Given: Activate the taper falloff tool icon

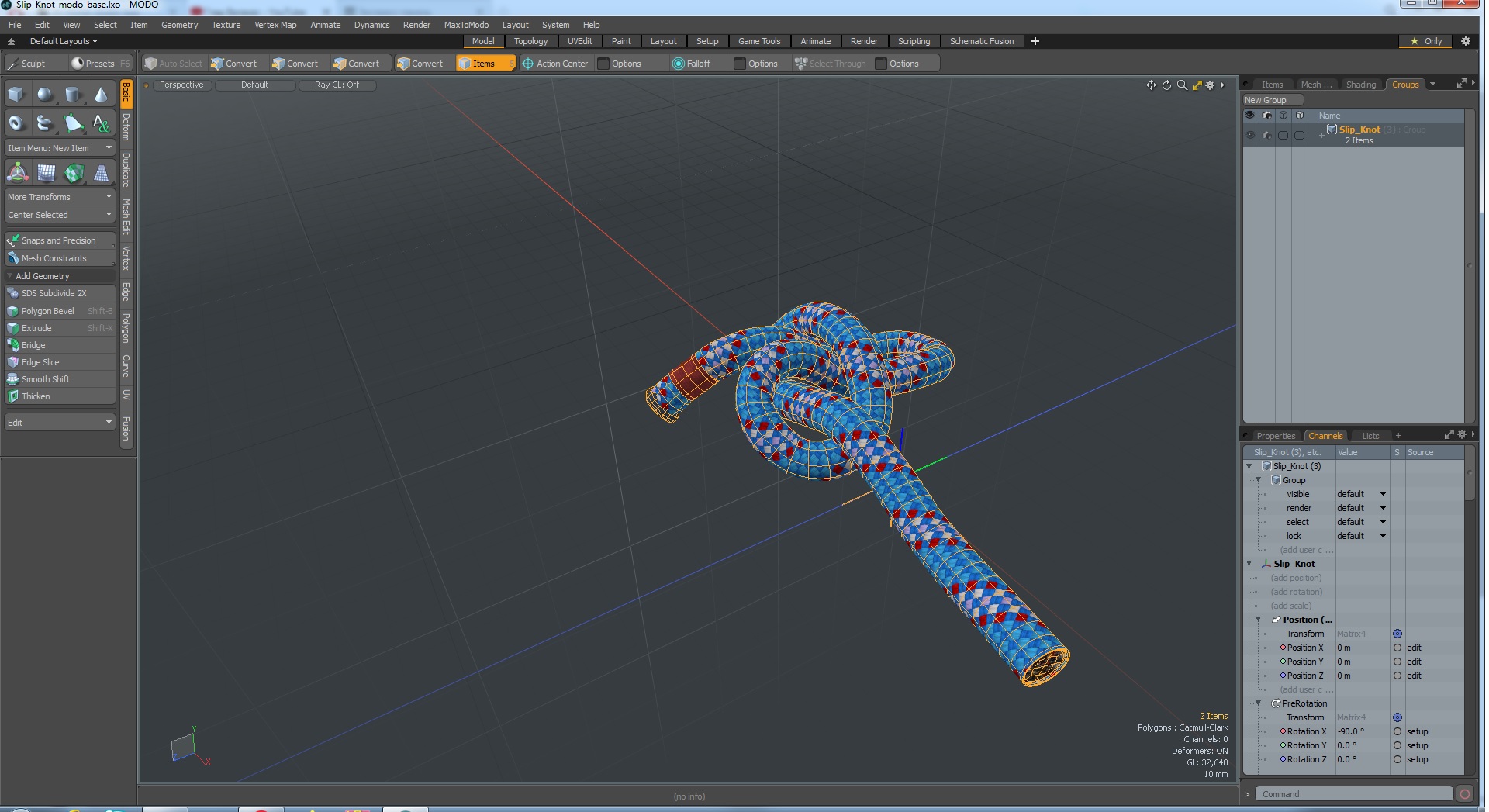Looking at the screenshot, I should 101,173.
